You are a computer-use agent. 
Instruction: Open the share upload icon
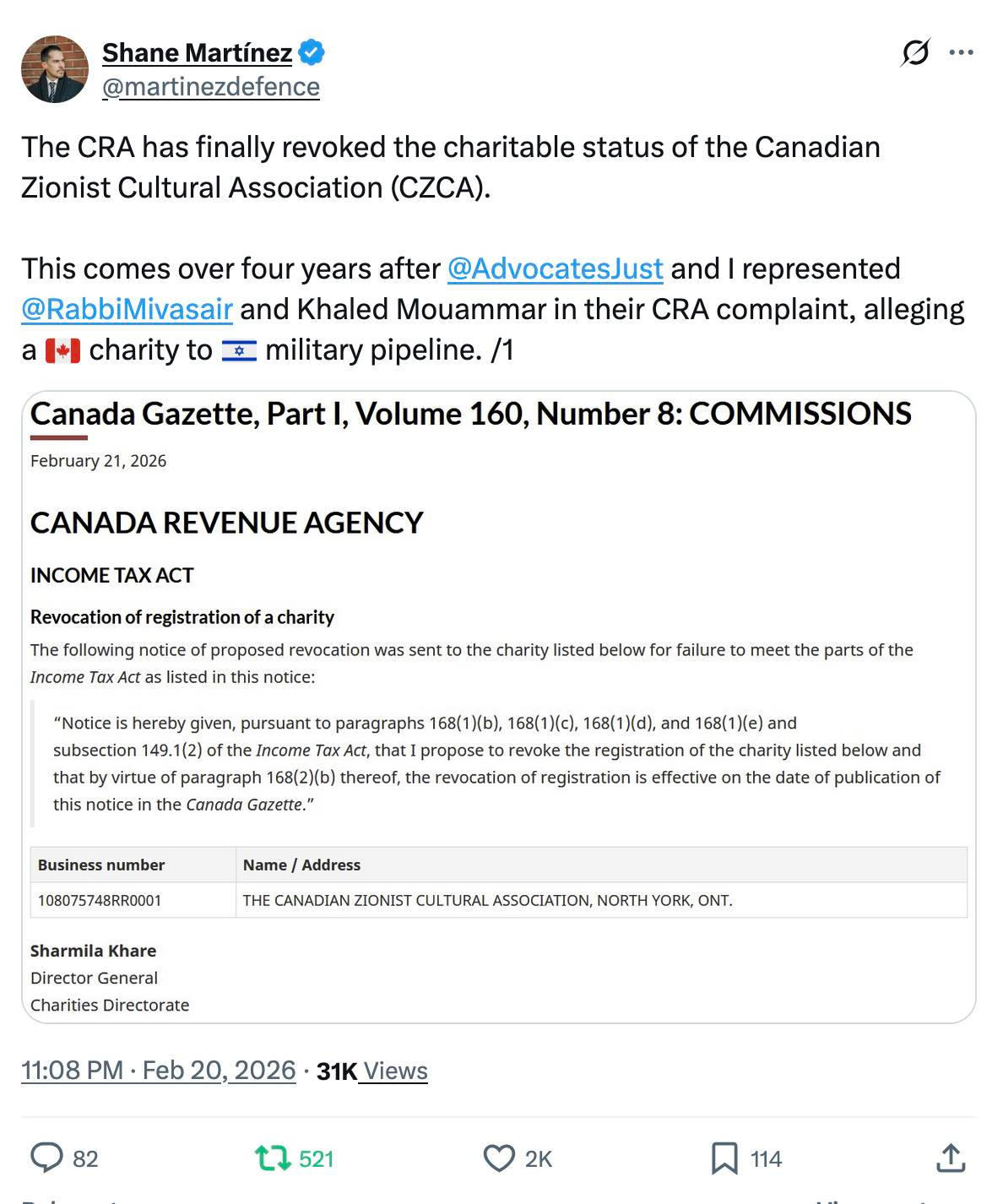[951, 1158]
